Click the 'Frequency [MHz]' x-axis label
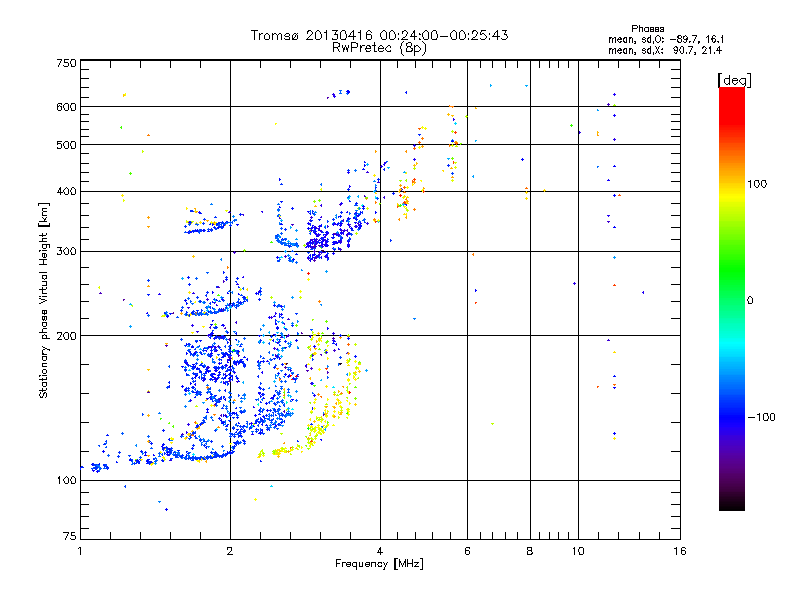Image resolution: width=800 pixels, height=600 pixels. (x=379, y=564)
